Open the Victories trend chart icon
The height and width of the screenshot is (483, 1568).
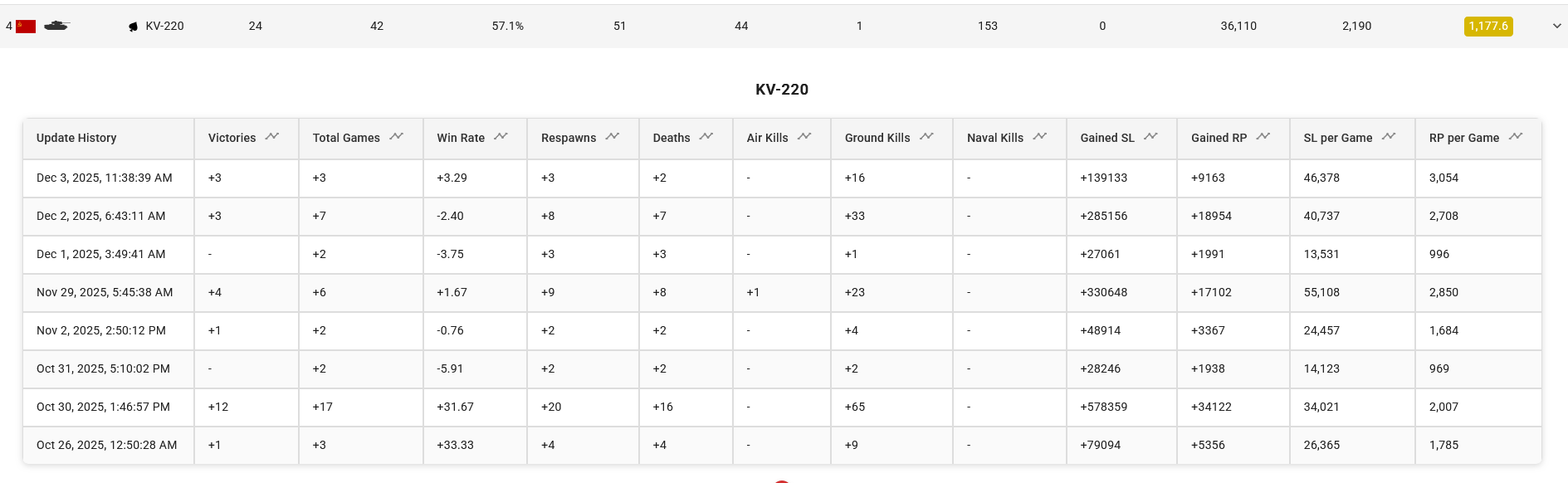pyautogui.click(x=272, y=137)
